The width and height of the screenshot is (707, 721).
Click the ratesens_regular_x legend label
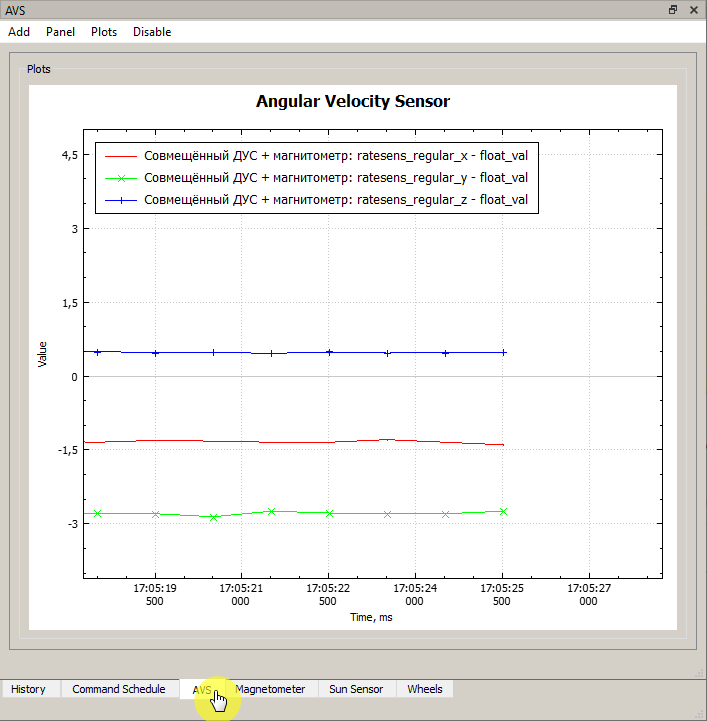pyautogui.click(x=336, y=156)
